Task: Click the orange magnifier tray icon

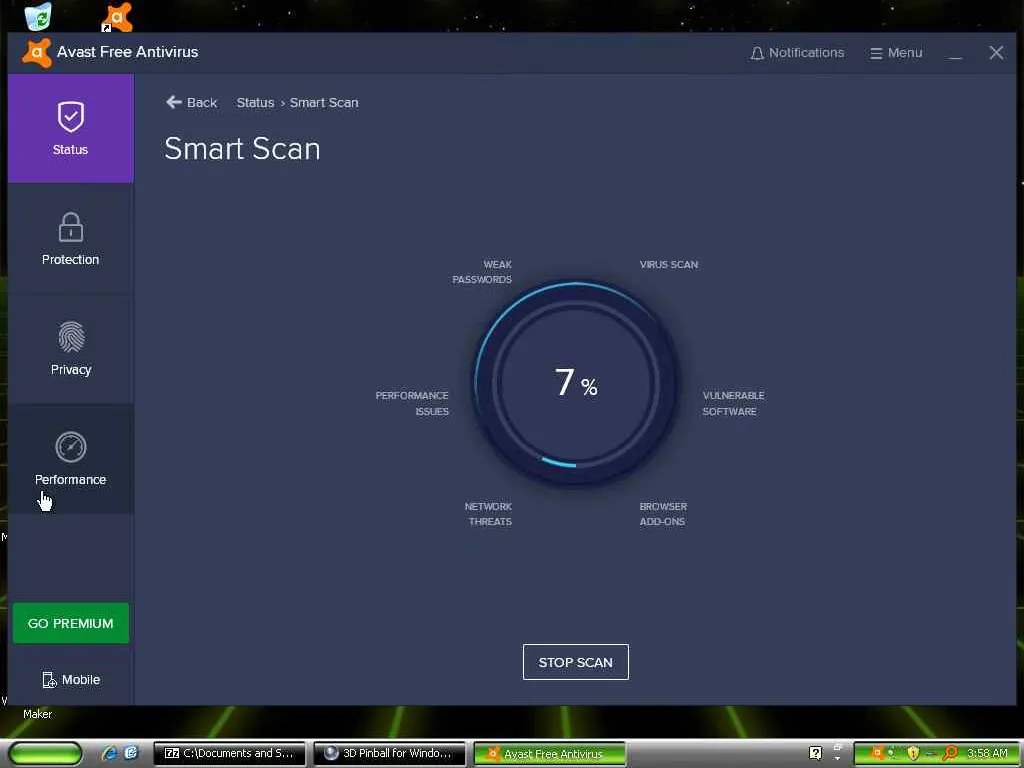Action: click(950, 754)
